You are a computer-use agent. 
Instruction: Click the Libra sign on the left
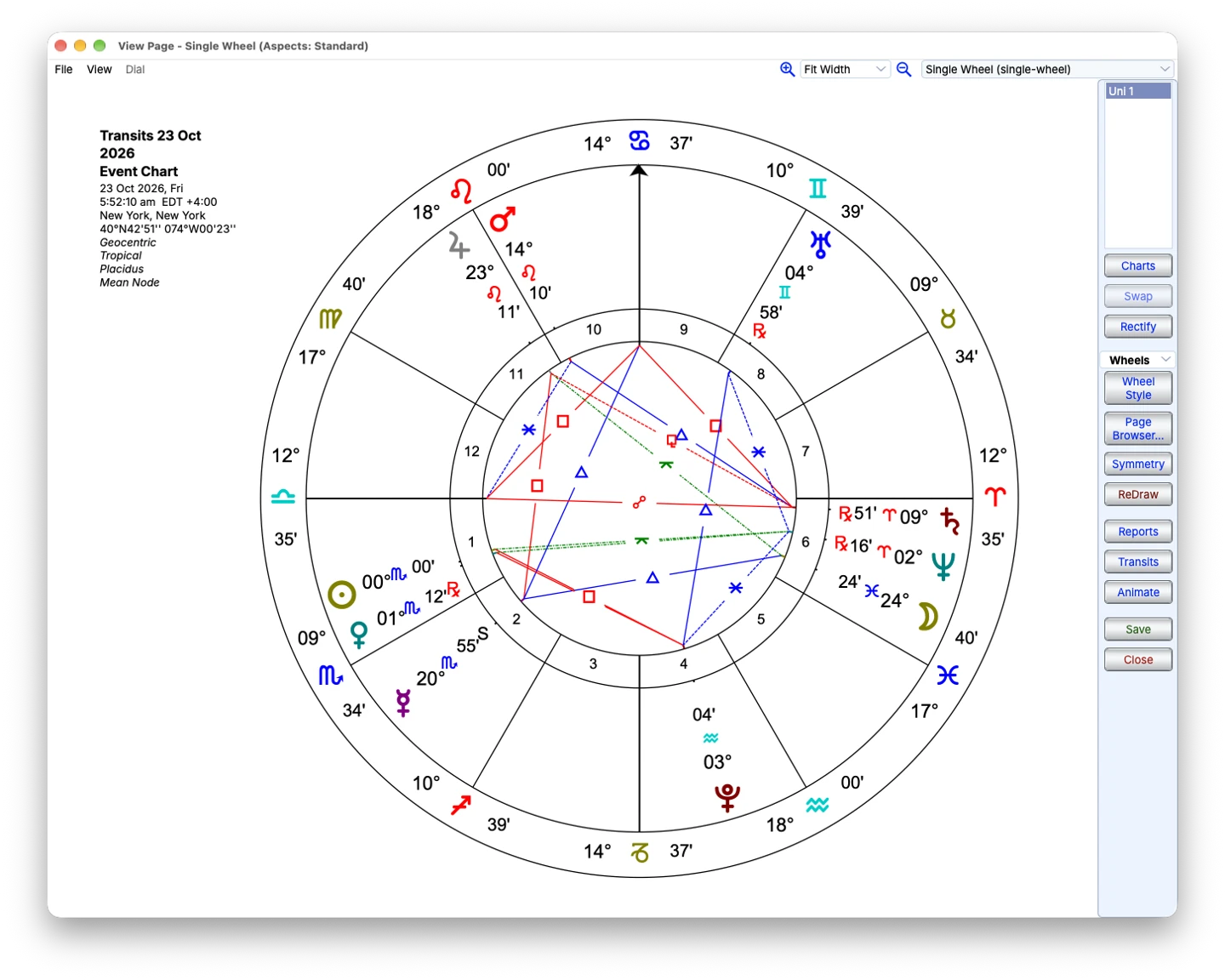point(283,497)
